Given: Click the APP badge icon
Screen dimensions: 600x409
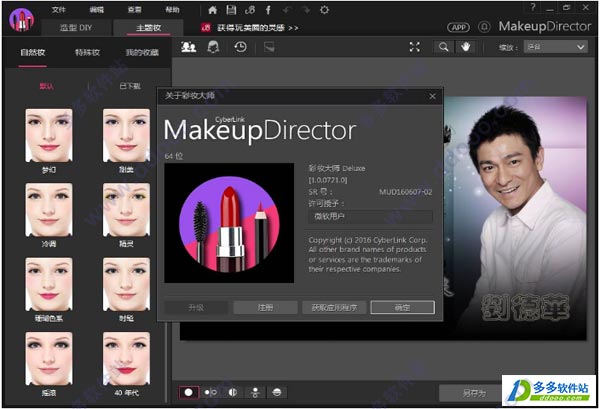Looking at the screenshot, I should pyautogui.click(x=458, y=27).
